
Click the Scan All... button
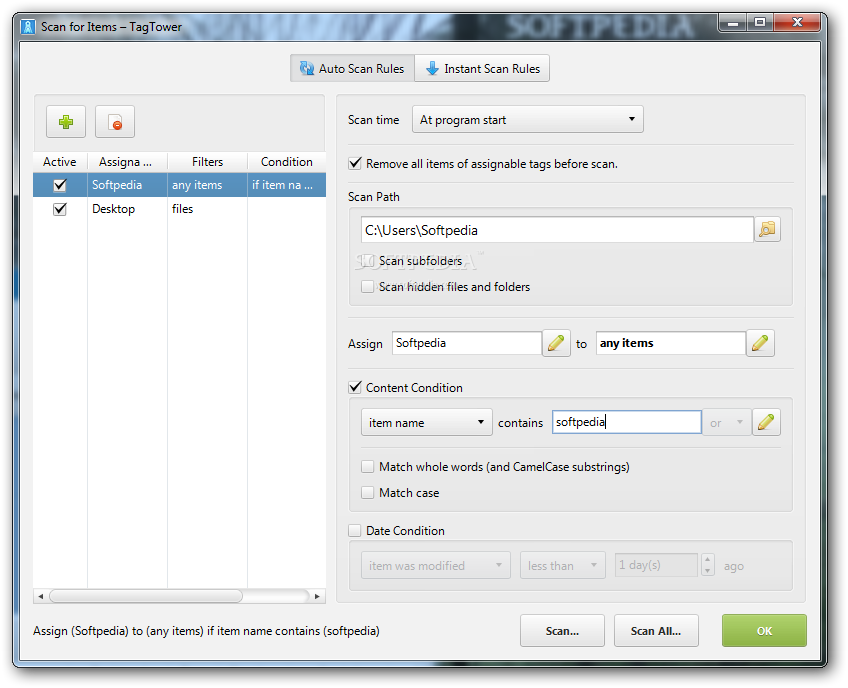(656, 631)
